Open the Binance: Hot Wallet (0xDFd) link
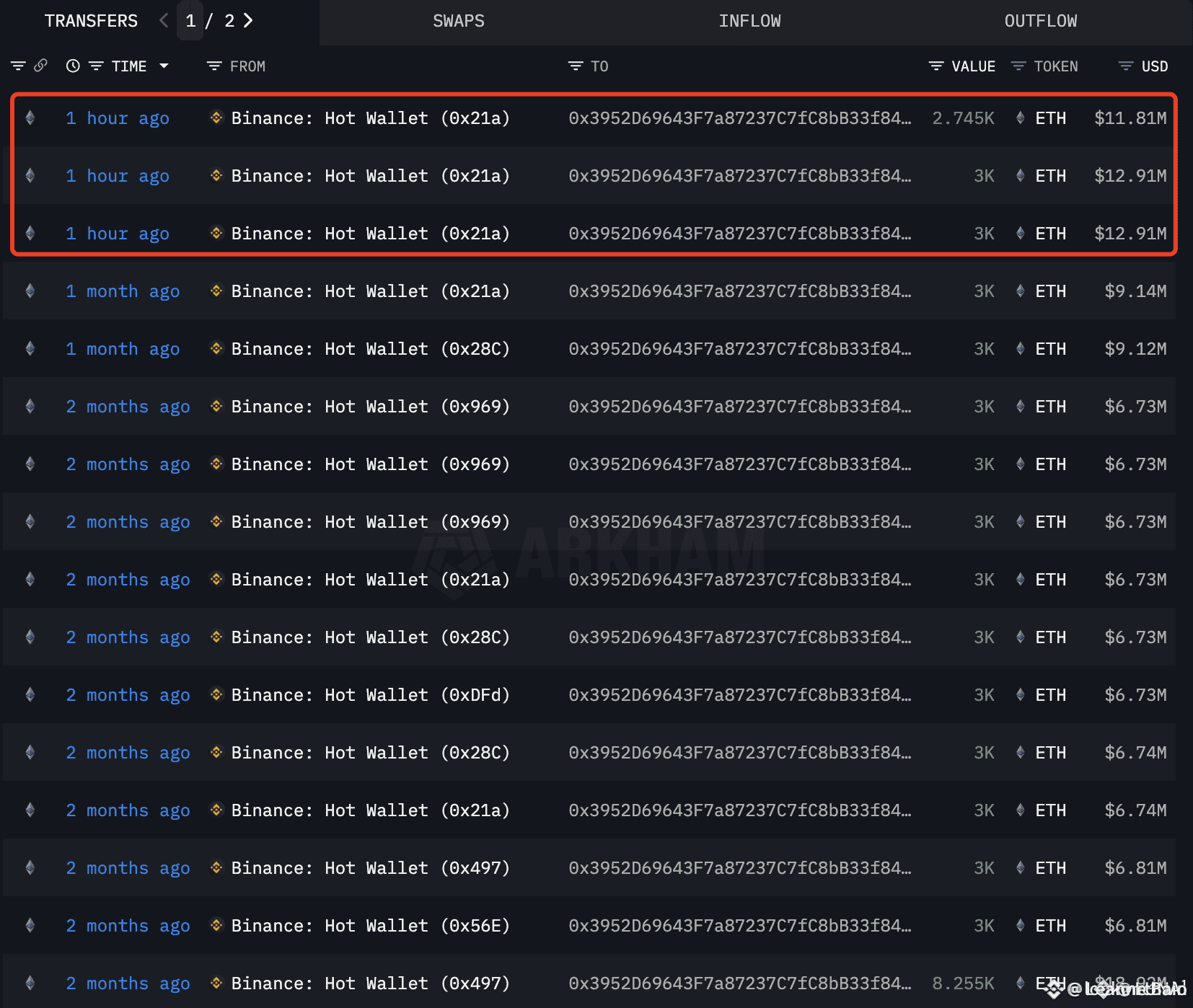The width and height of the screenshot is (1193, 1008). click(370, 694)
